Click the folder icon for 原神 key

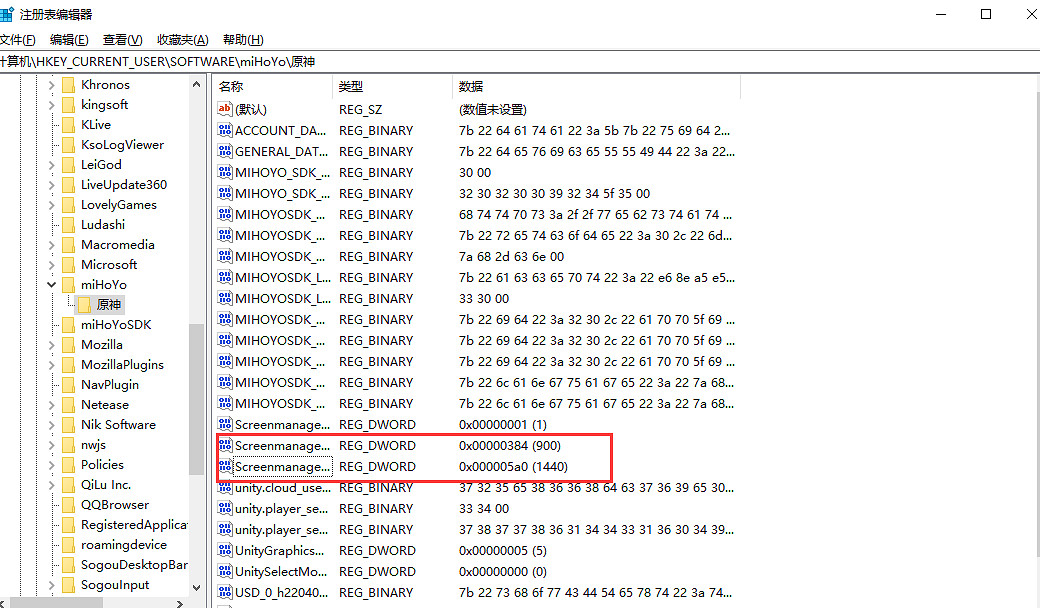click(85, 305)
